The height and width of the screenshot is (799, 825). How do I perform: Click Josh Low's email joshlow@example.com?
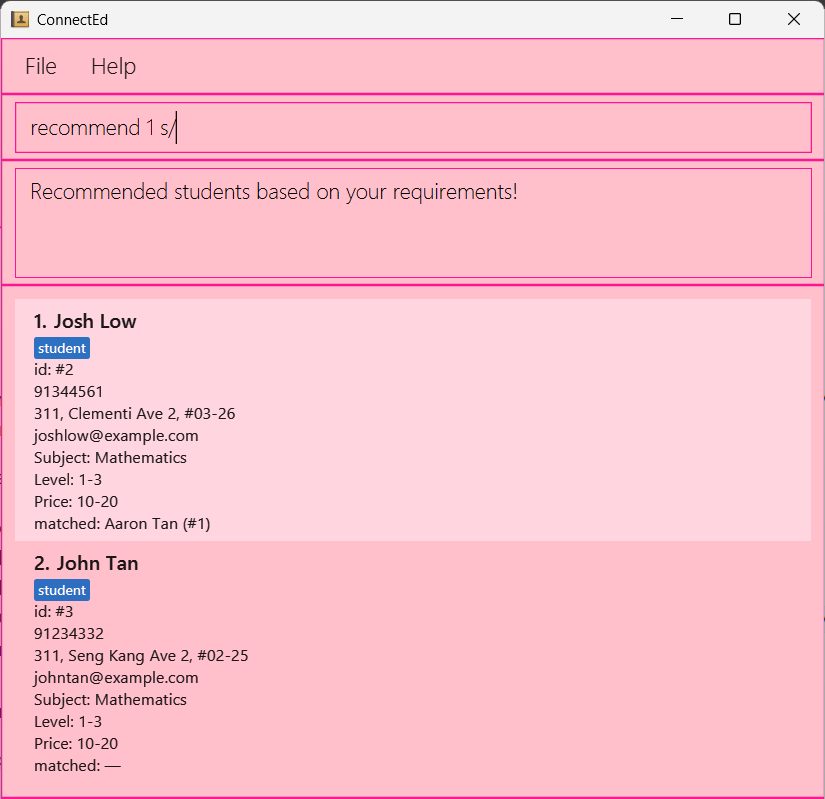click(116, 435)
